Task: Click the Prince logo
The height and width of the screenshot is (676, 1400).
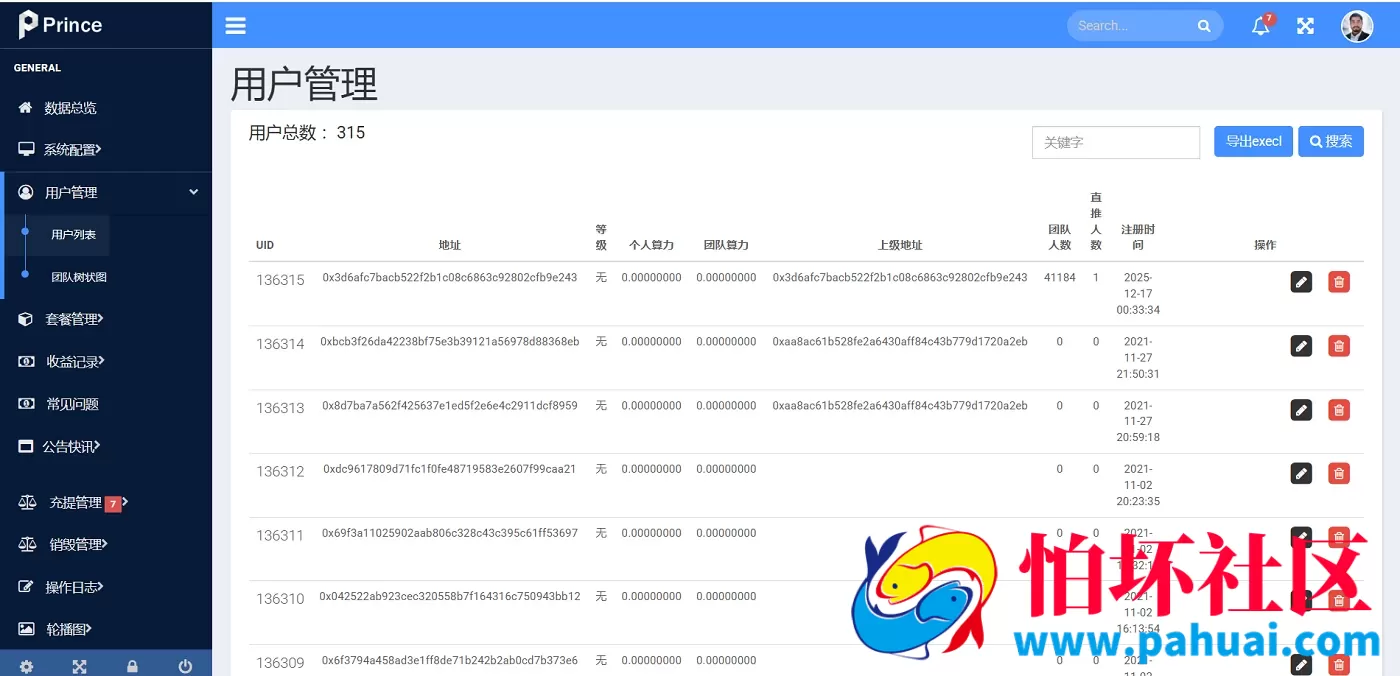Action: tap(60, 25)
